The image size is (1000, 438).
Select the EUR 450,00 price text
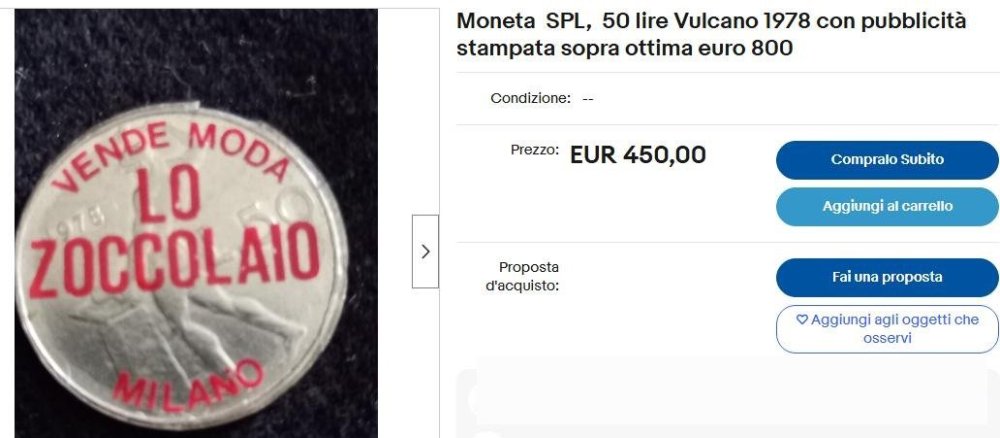[638, 155]
